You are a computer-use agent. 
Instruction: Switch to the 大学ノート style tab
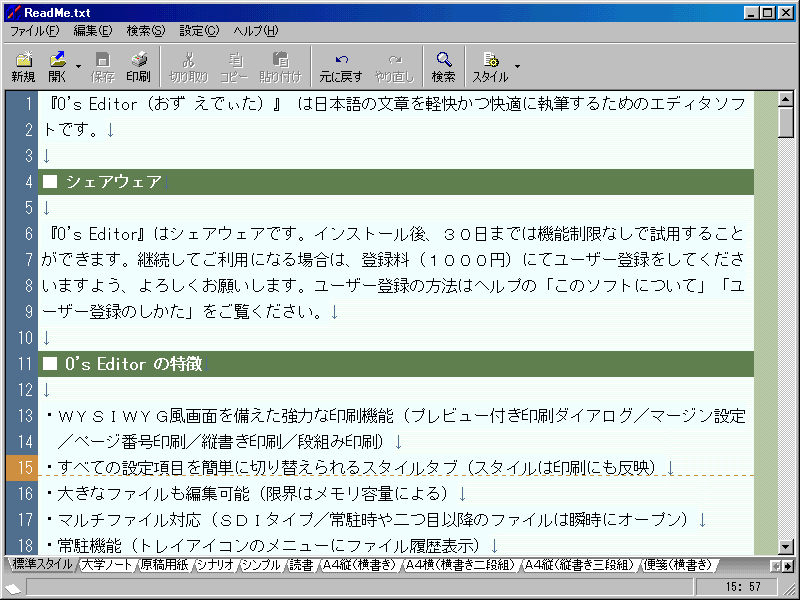point(106,565)
